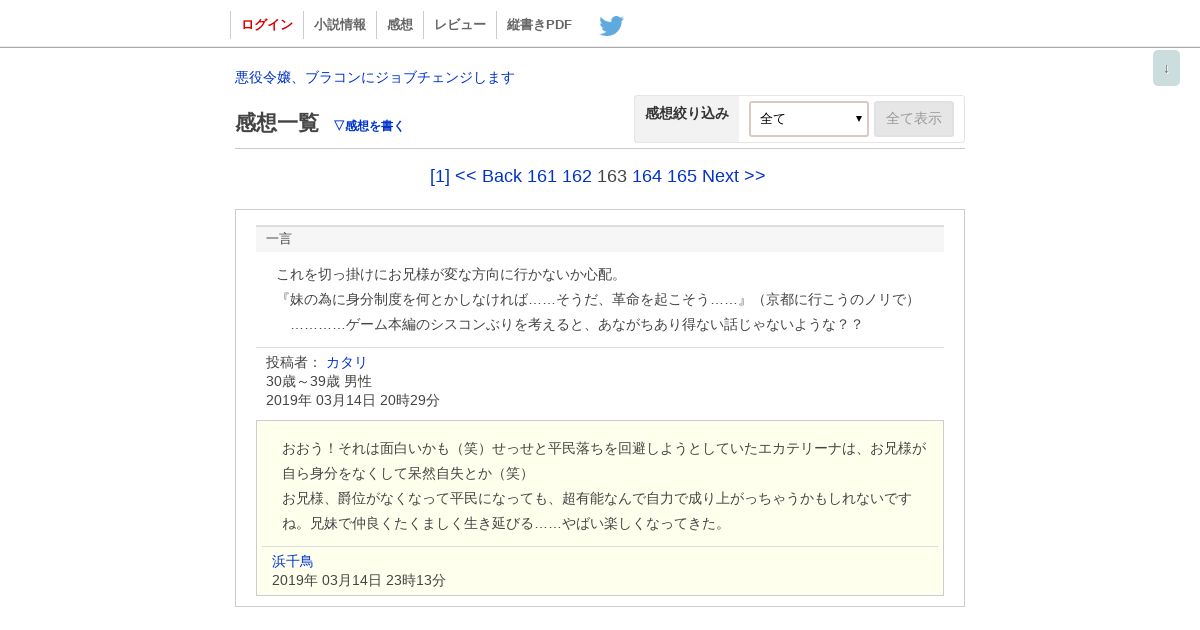Image resolution: width=1200 pixels, height=630 pixels.
Task: Select reply line starting おおう！それは面白いかも
Action: (x=604, y=448)
